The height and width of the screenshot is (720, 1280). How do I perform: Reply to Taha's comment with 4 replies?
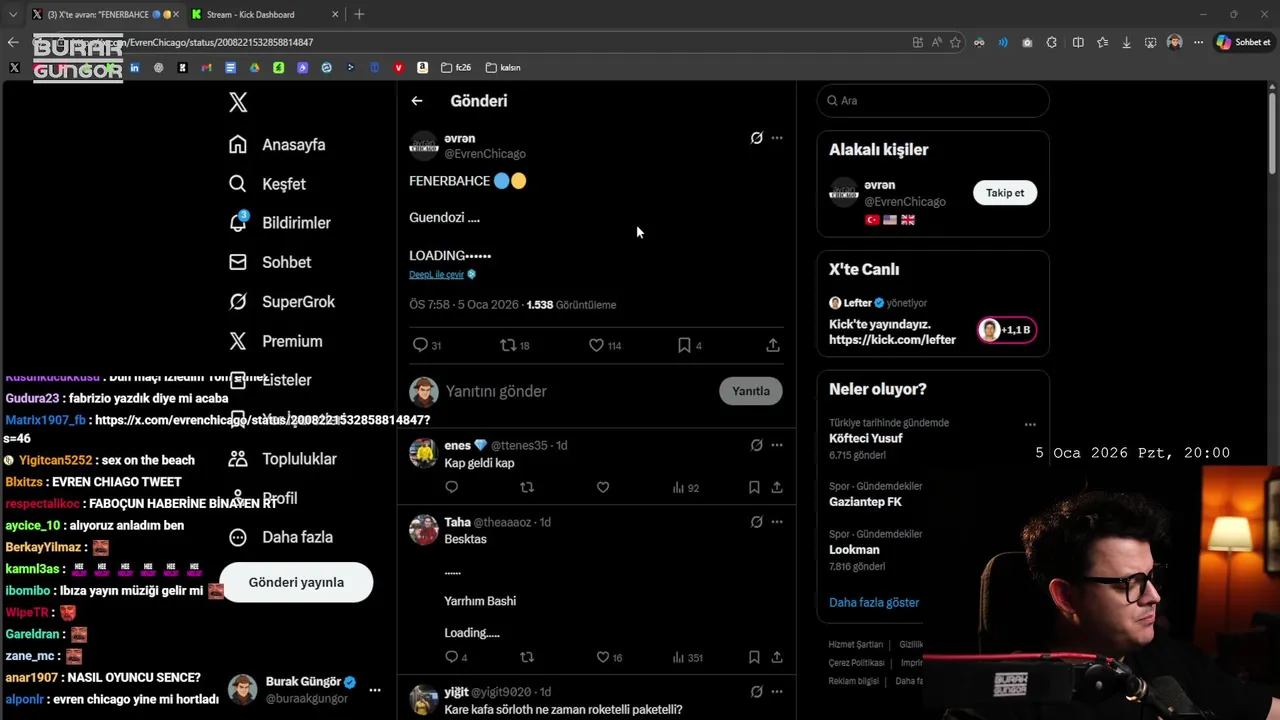click(456, 658)
